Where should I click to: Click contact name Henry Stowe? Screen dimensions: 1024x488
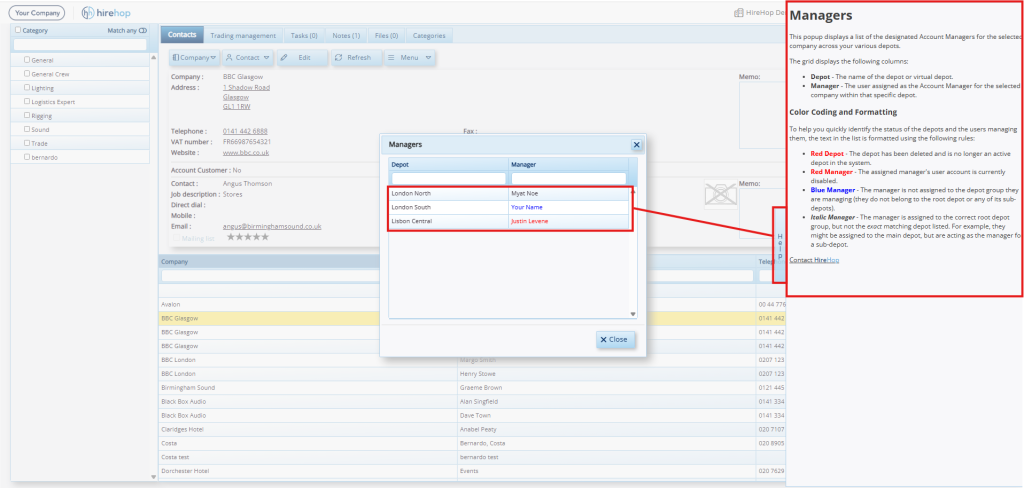tap(477, 374)
